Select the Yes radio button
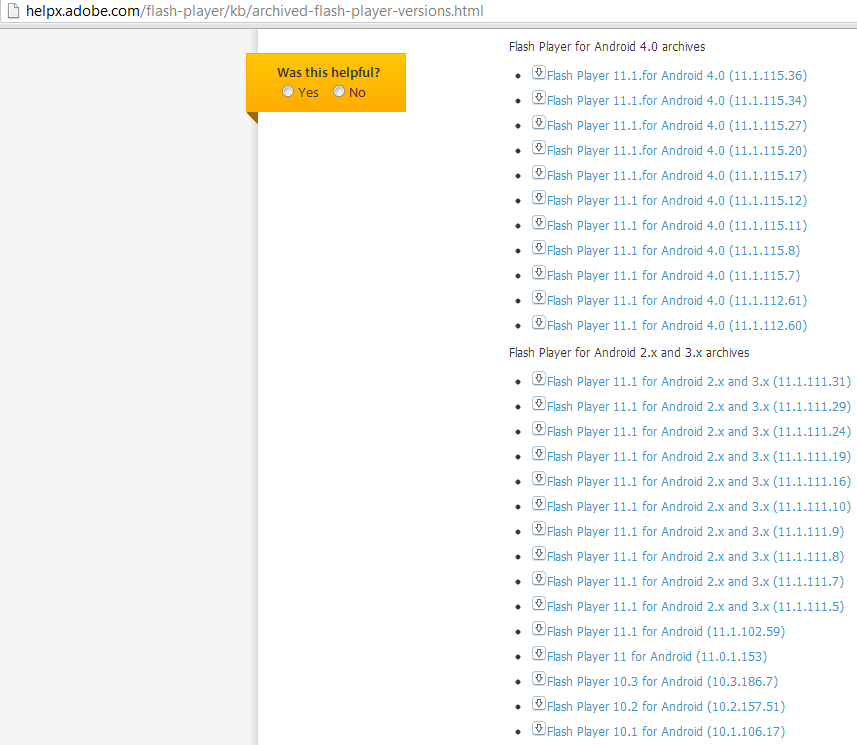Image resolution: width=857 pixels, height=745 pixels. tap(288, 91)
